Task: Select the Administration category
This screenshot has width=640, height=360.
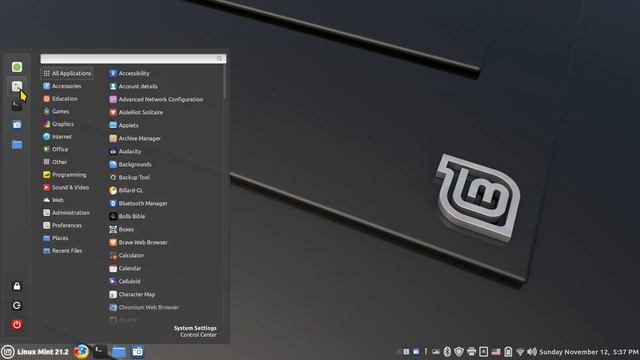Action: (66, 213)
